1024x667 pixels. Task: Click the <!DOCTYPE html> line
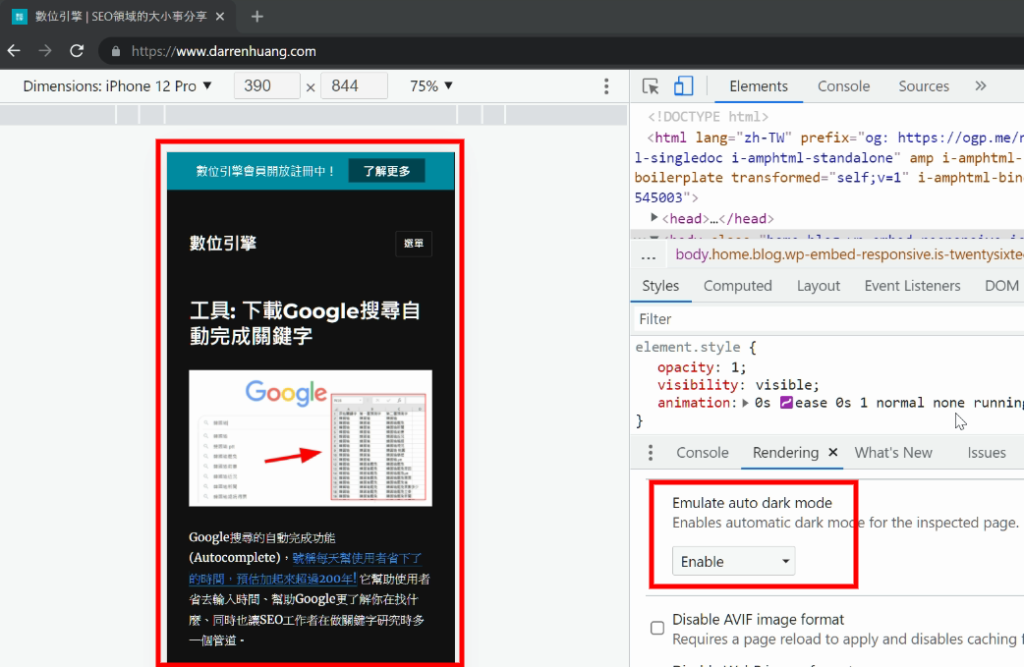click(708, 117)
